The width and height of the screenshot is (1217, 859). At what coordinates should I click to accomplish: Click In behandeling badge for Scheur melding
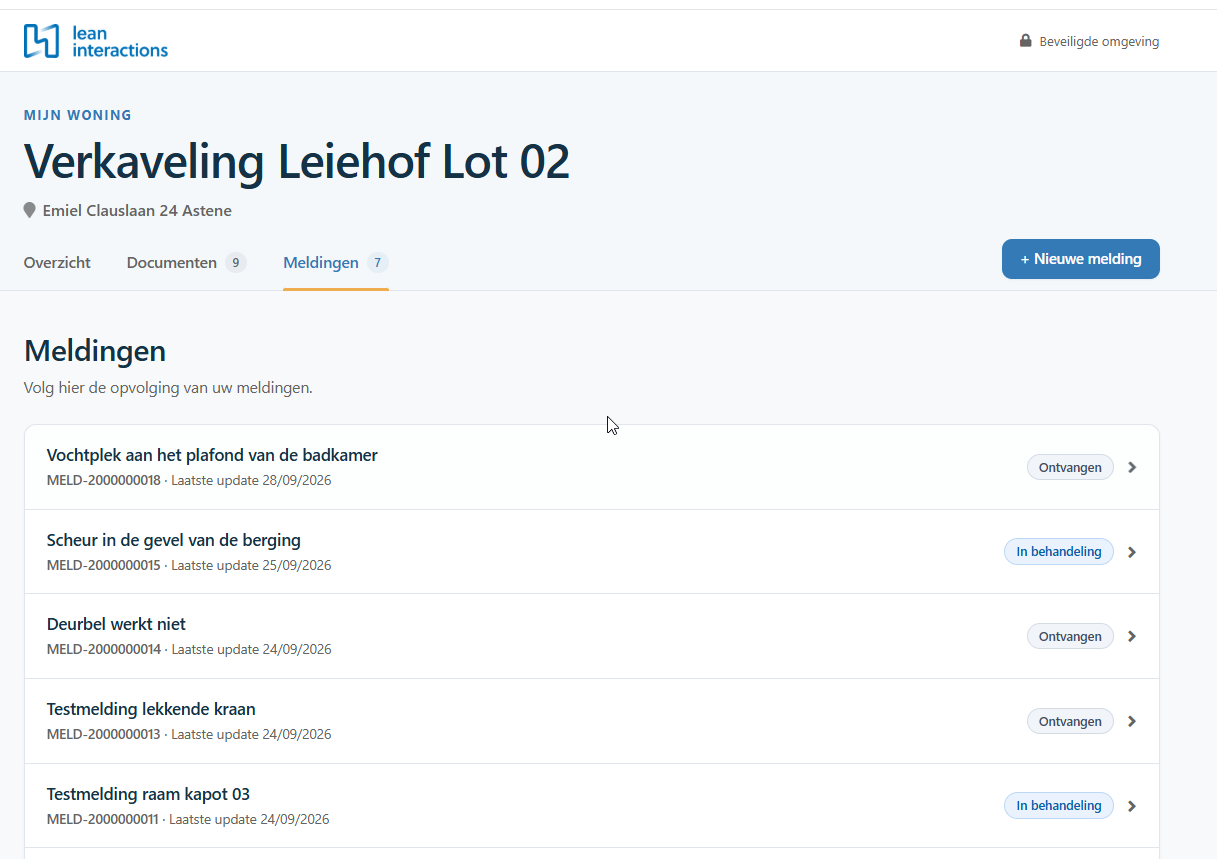pos(1059,552)
